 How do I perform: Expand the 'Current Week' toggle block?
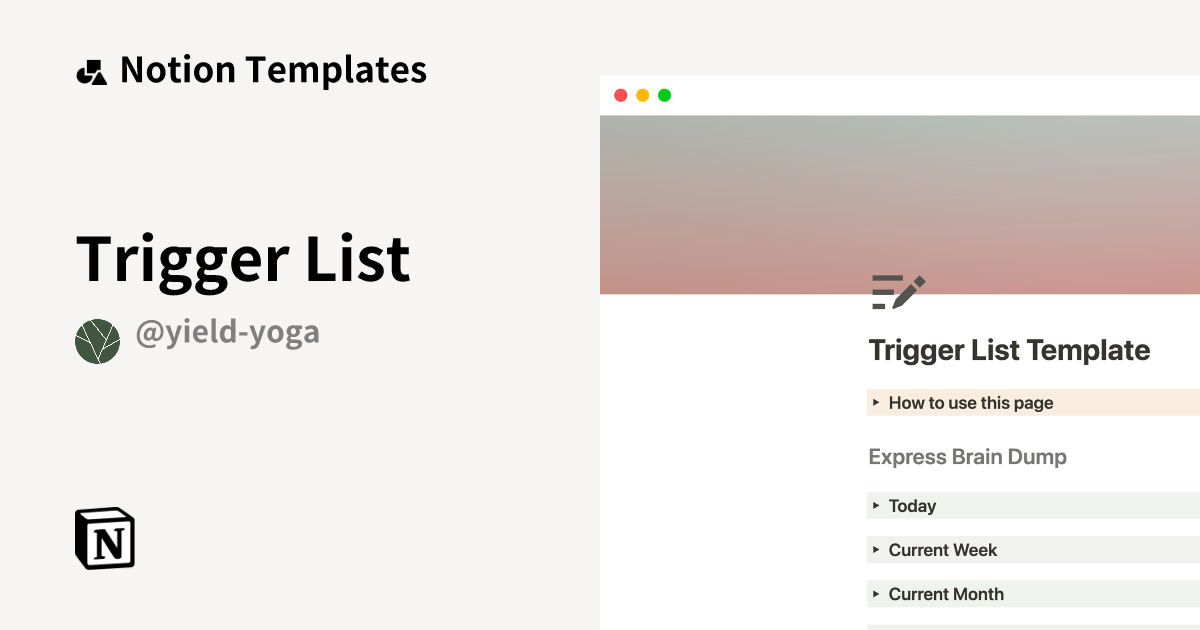click(x=877, y=550)
